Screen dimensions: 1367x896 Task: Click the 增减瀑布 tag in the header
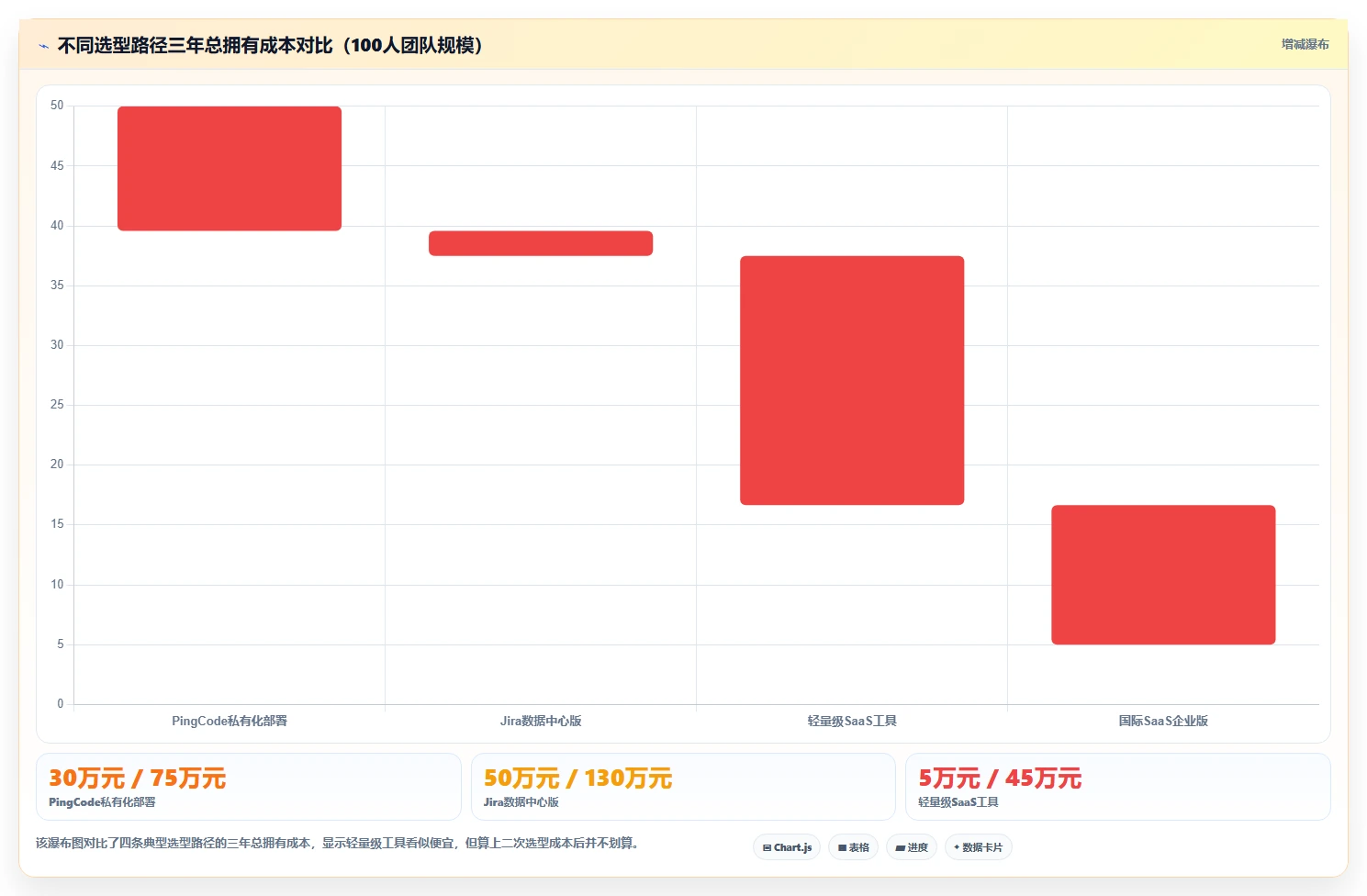point(1305,44)
